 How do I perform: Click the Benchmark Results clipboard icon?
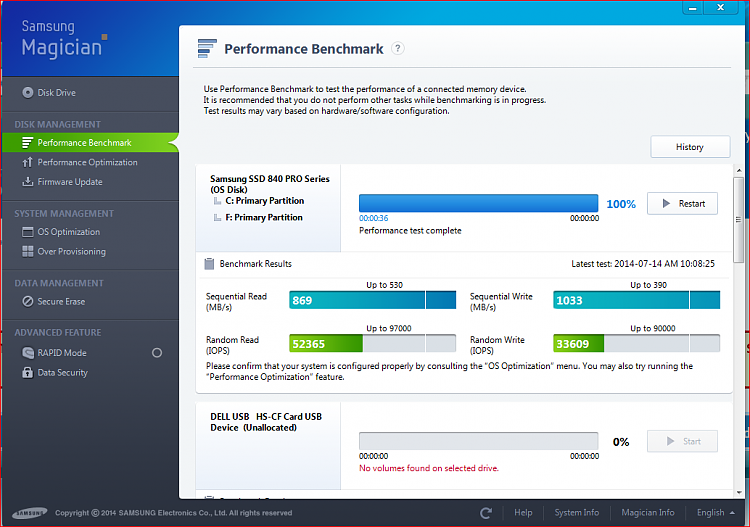pos(209,264)
